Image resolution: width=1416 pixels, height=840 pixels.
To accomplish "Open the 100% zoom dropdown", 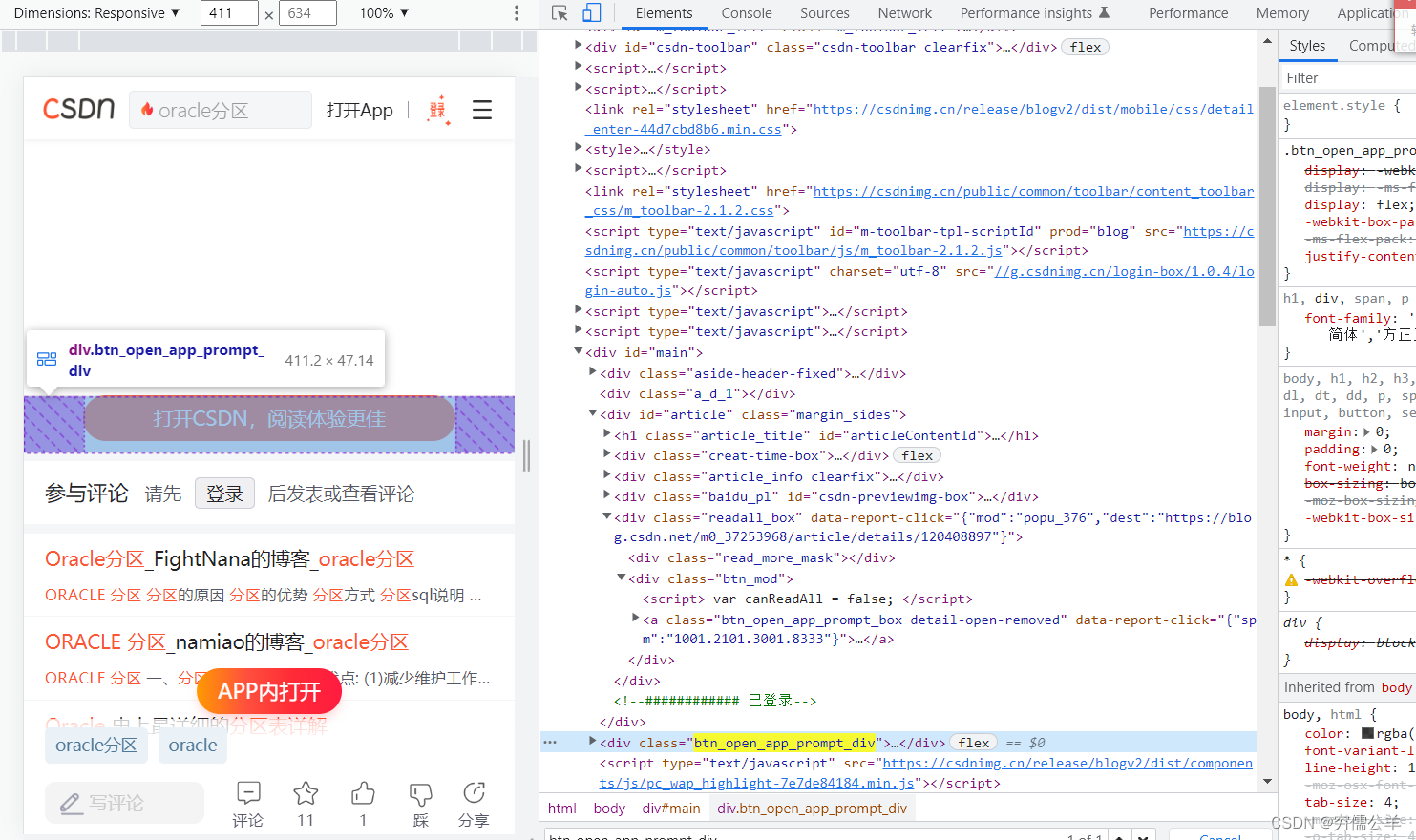I will (384, 13).
